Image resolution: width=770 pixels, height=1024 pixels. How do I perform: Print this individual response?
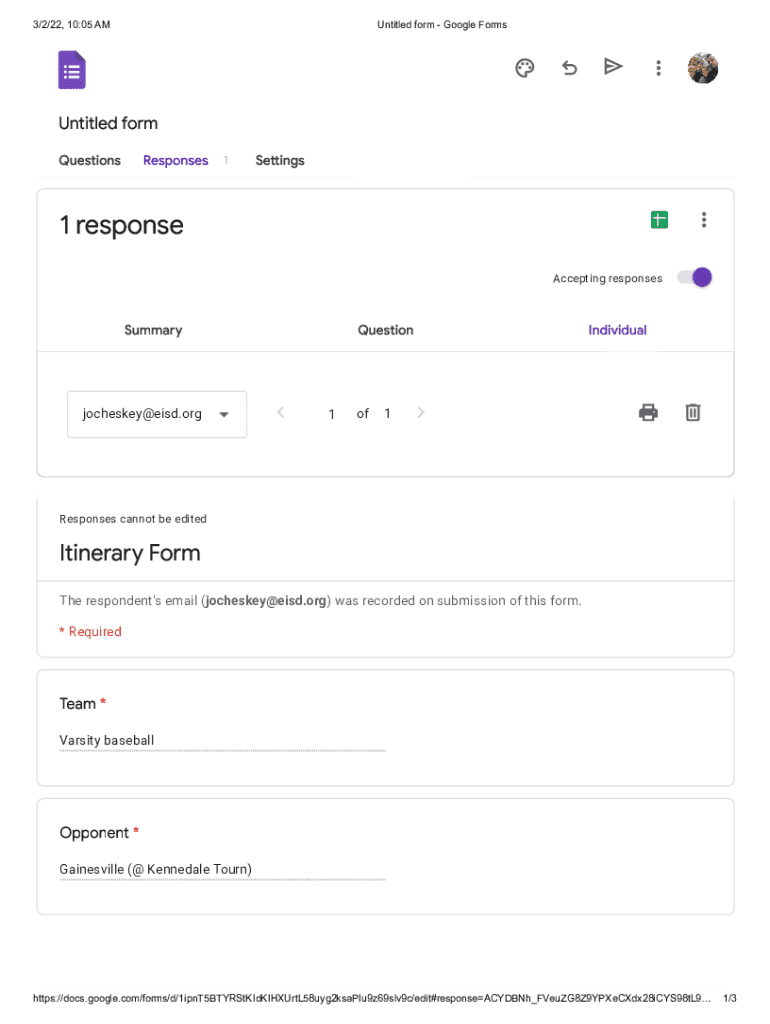pyautogui.click(x=648, y=412)
